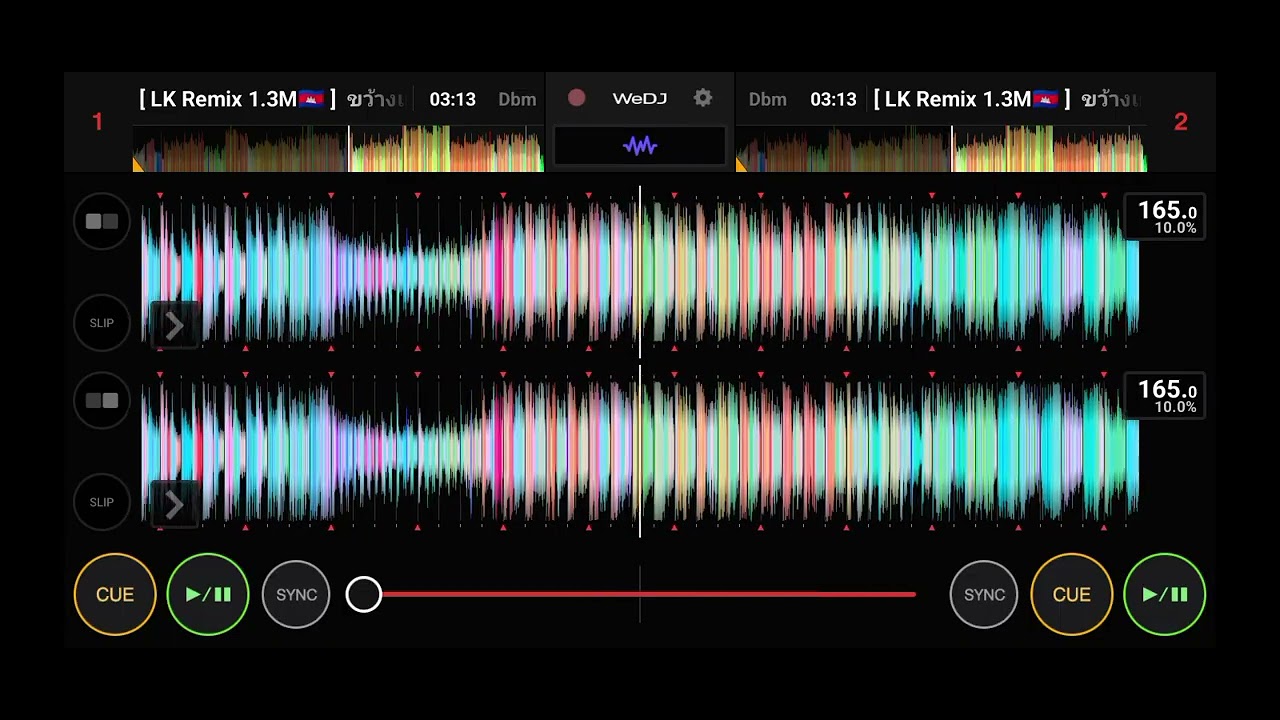Toggle SYNC for deck 1
The height and width of the screenshot is (720, 1280).
click(296, 594)
